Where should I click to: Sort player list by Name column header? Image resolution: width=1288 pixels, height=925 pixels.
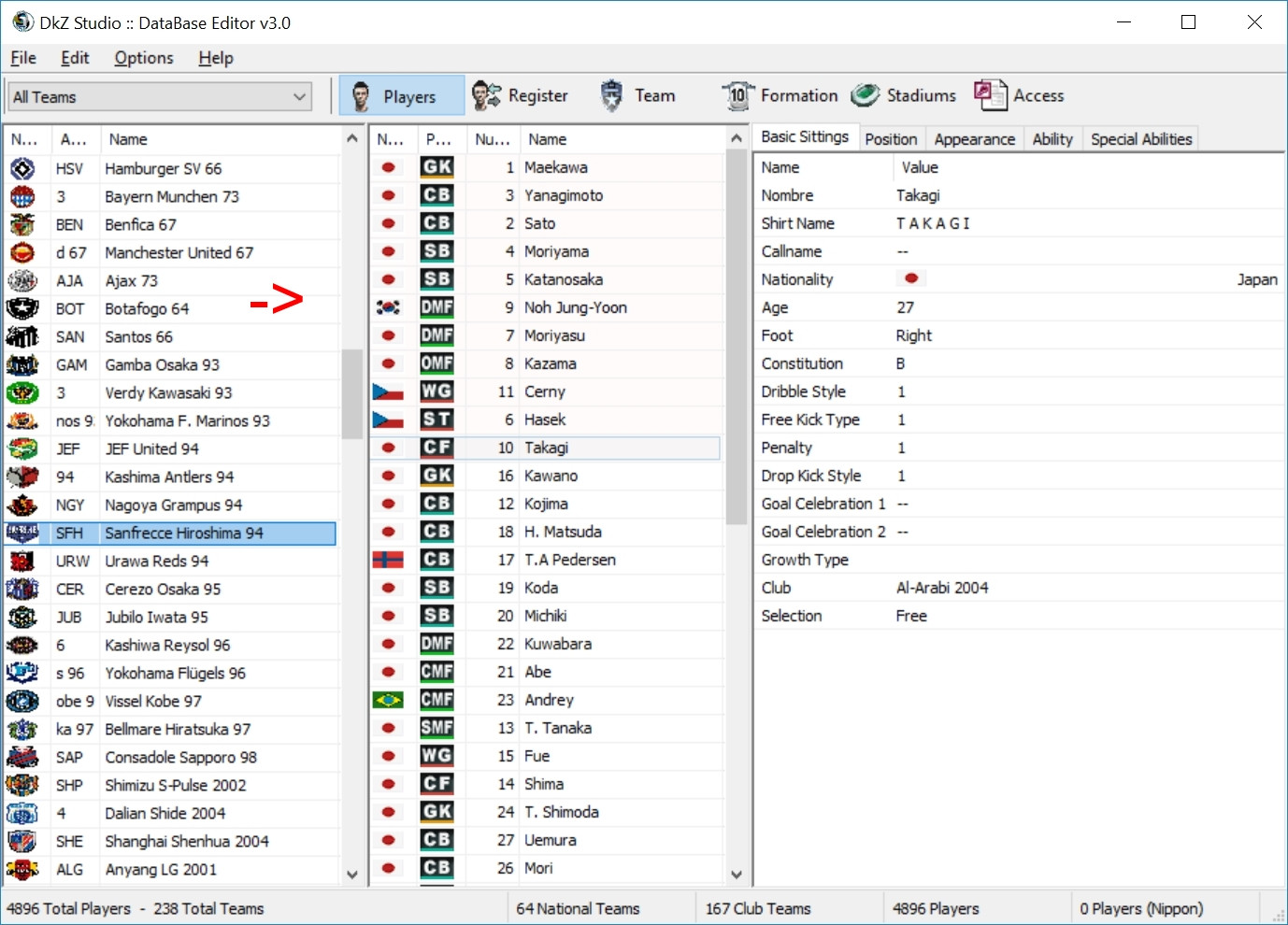click(623, 139)
